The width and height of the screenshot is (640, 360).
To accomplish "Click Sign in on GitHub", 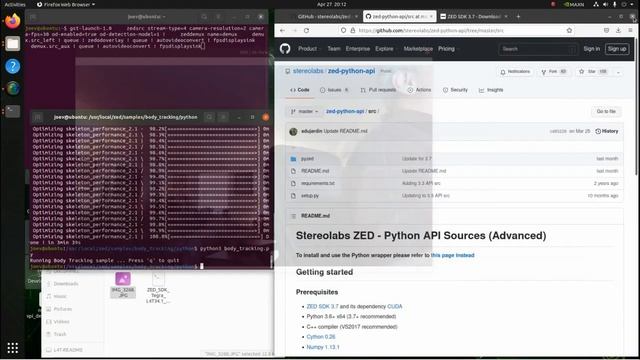I will 591,49.
